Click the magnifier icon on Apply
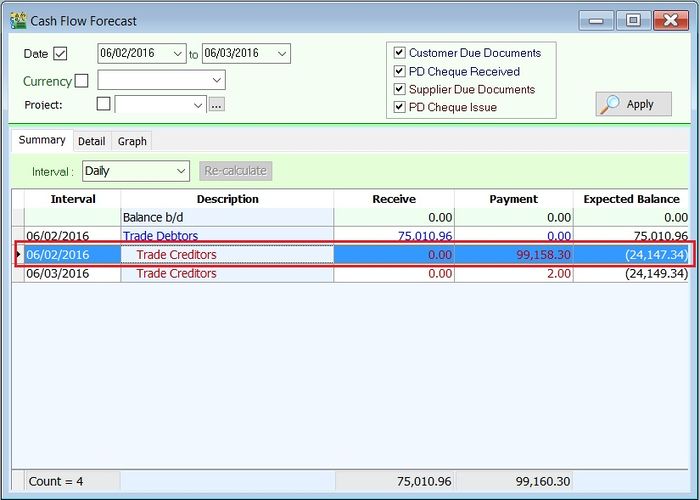 [x=610, y=104]
